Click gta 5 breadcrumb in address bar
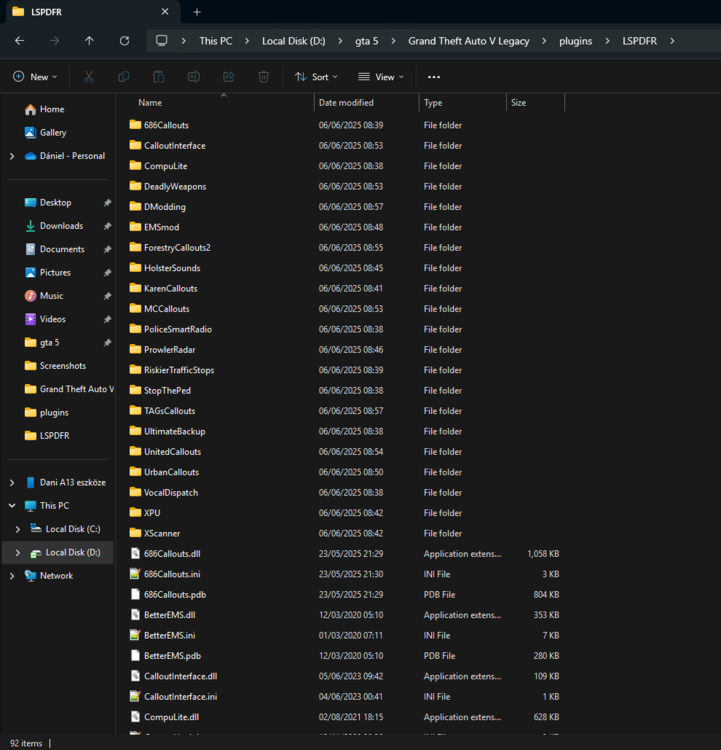 click(x=366, y=41)
